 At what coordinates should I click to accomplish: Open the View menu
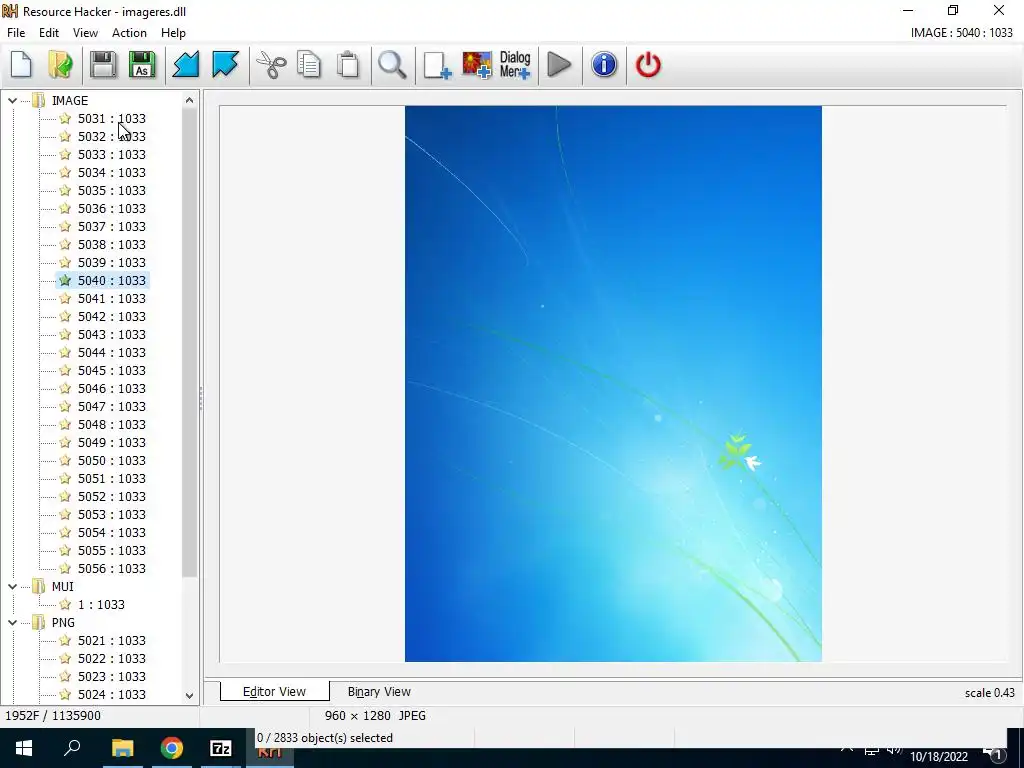[x=86, y=33]
